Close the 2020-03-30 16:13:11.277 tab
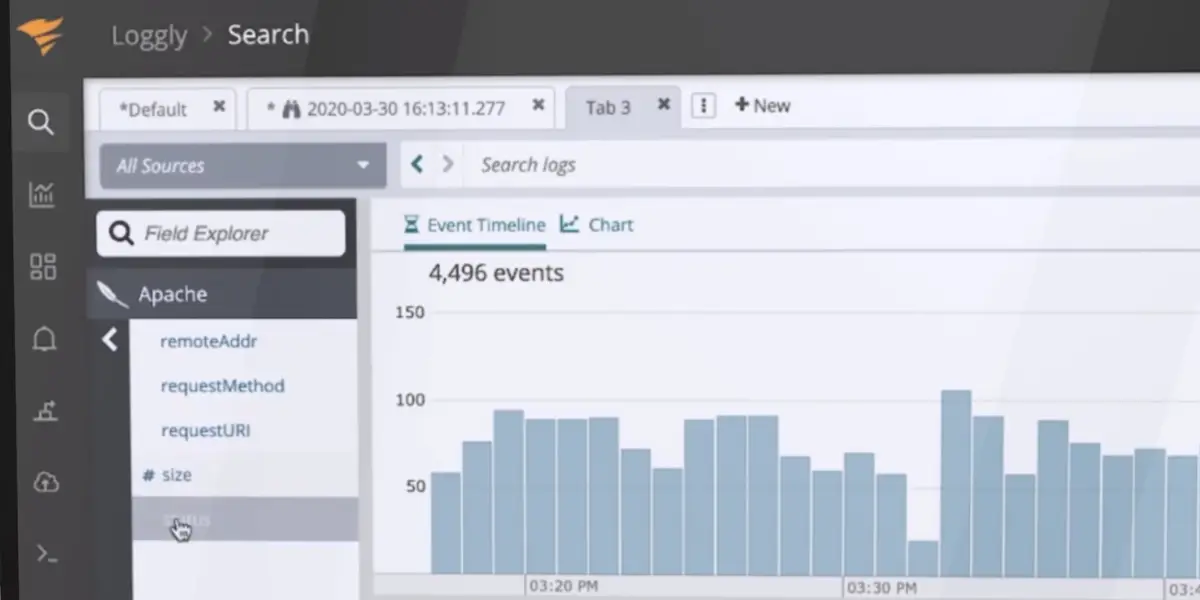 point(539,105)
